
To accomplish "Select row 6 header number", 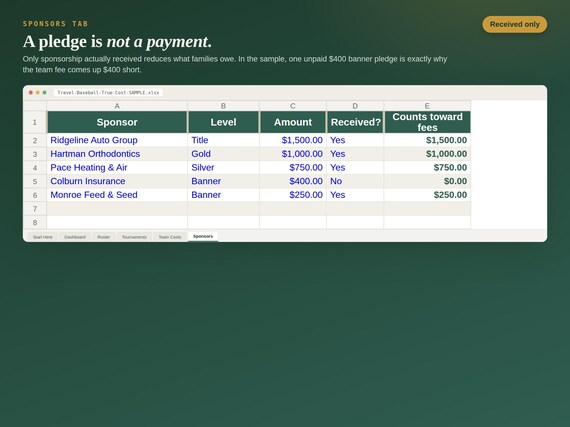I will click(x=35, y=195).
